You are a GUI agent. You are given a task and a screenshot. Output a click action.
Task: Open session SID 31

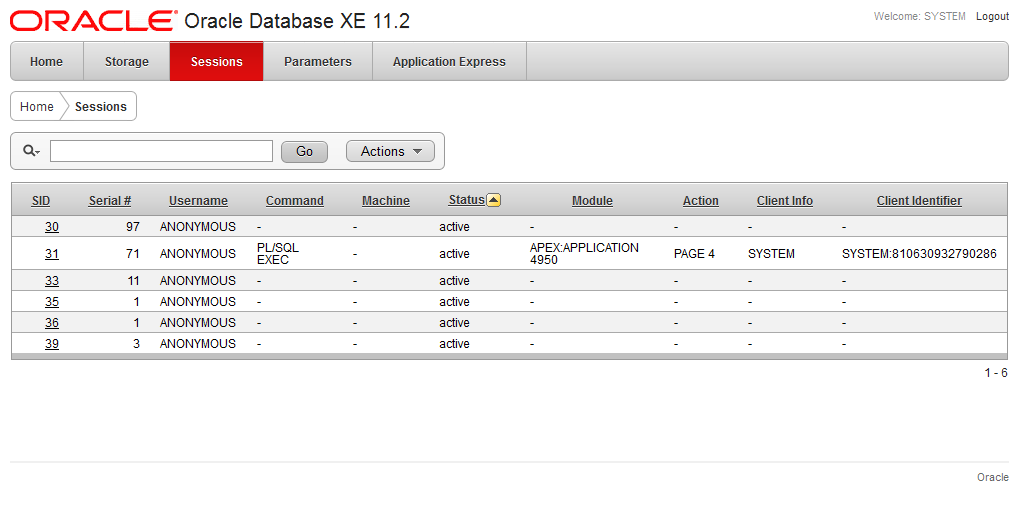coord(52,253)
